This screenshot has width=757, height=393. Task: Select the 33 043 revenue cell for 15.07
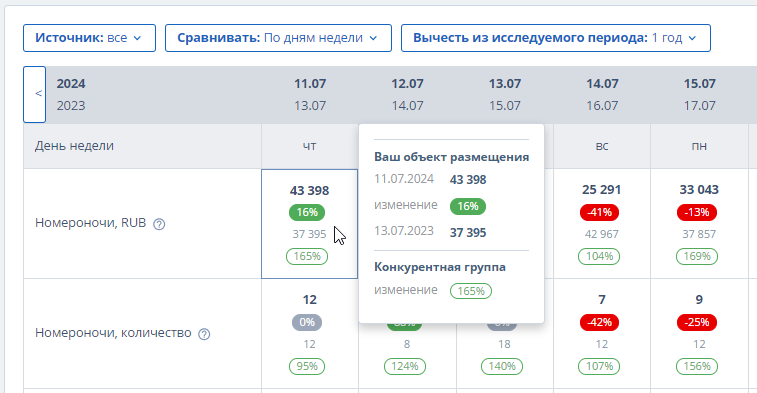(699, 224)
